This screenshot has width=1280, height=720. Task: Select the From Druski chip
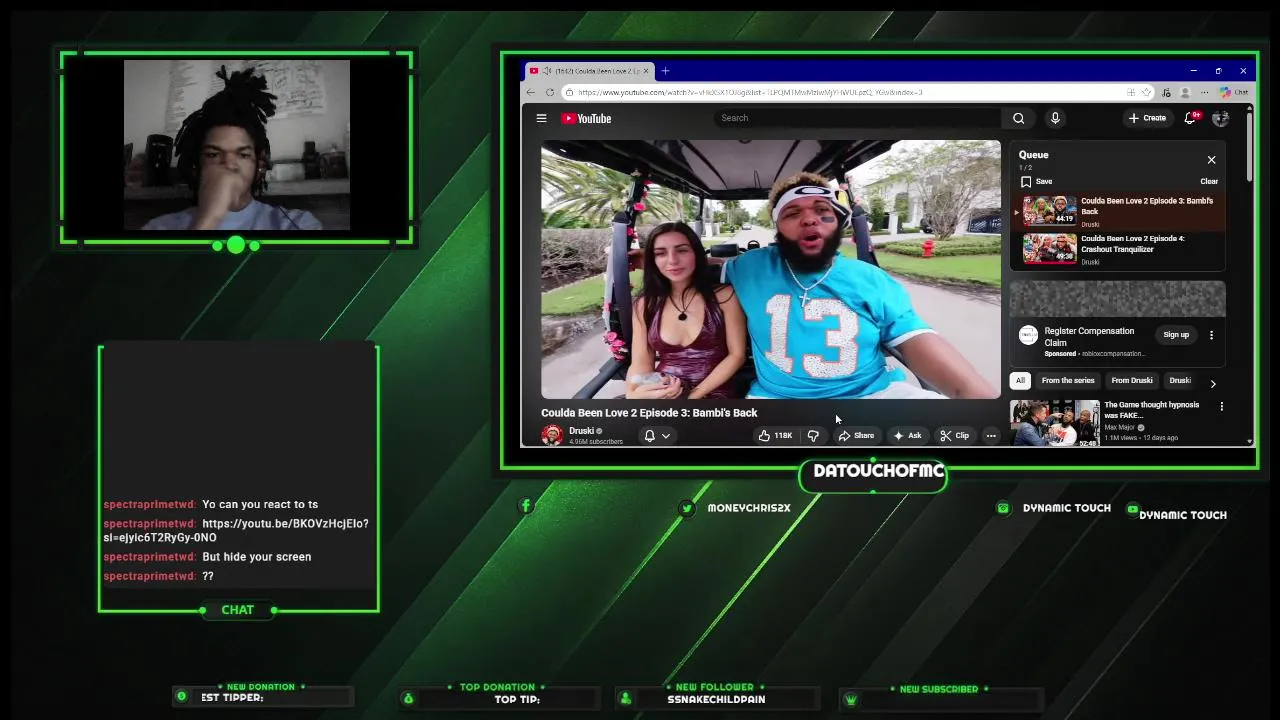point(1132,381)
